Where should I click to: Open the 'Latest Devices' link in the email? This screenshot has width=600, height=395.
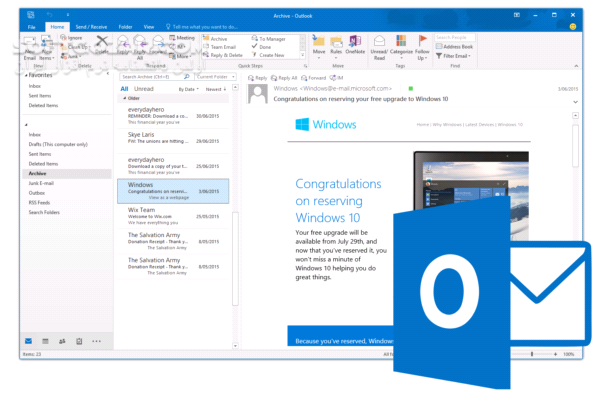tap(479, 125)
